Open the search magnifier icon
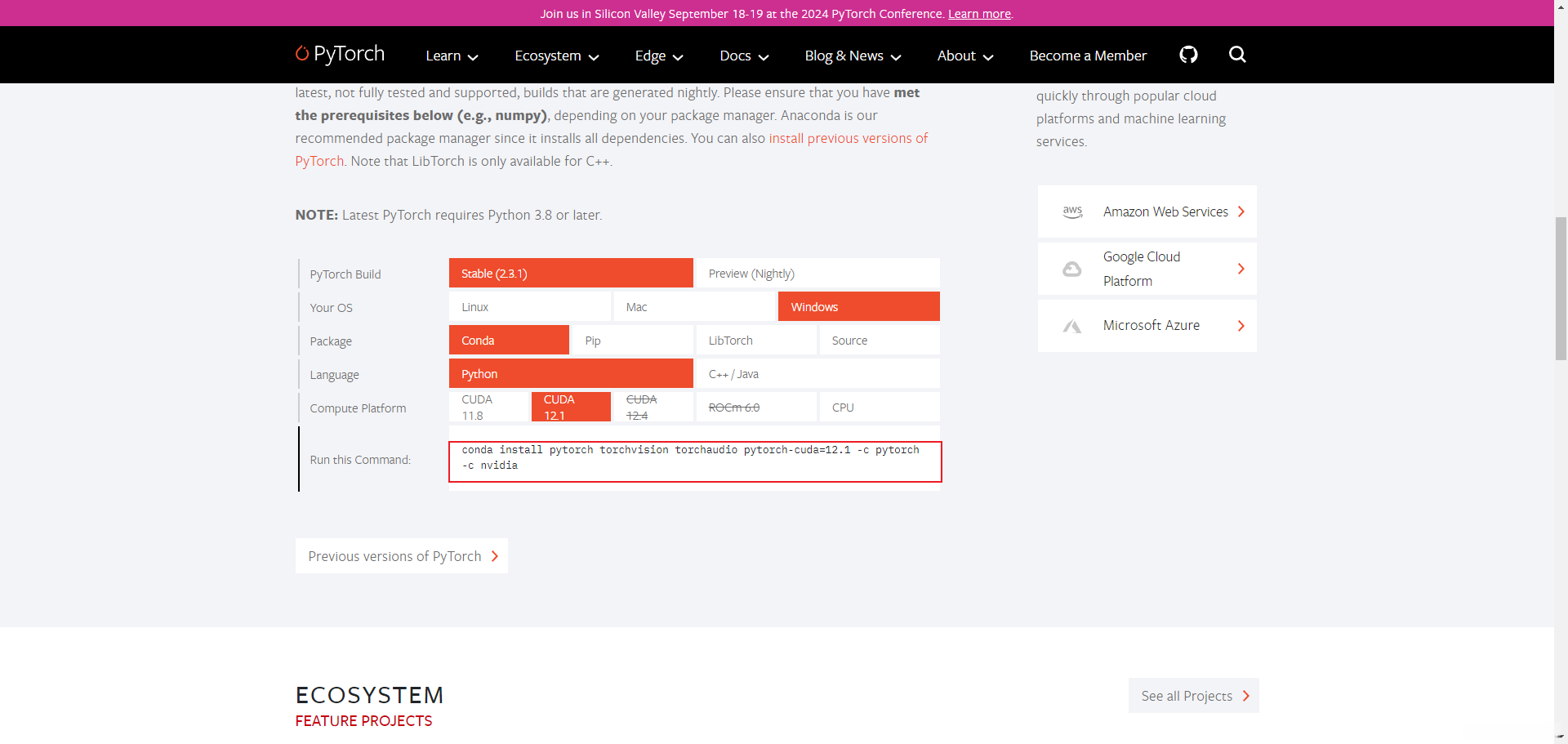 point(1237,55)
